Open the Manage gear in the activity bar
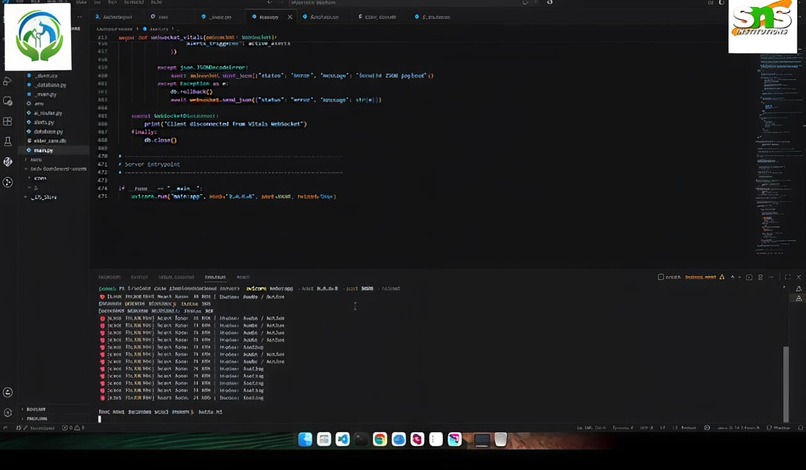The width and height of the screenshot is (806, 470). [8, 412]
